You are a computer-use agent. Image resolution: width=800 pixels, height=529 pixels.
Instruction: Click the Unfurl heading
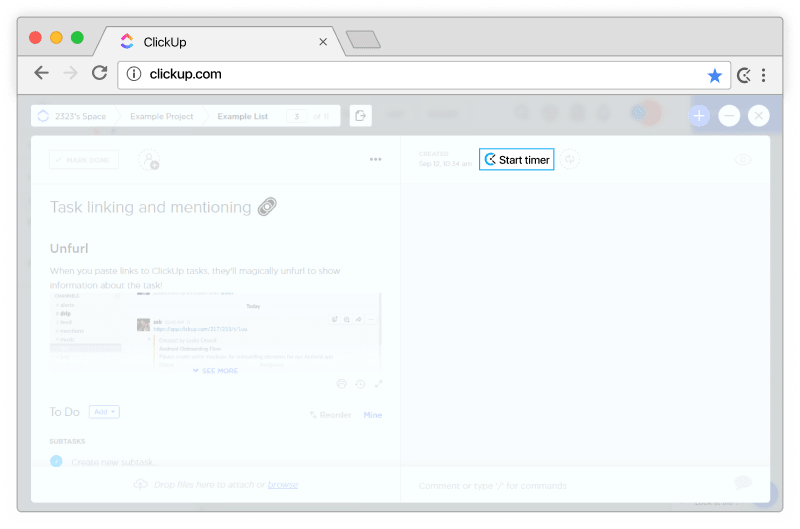(69, 248)
